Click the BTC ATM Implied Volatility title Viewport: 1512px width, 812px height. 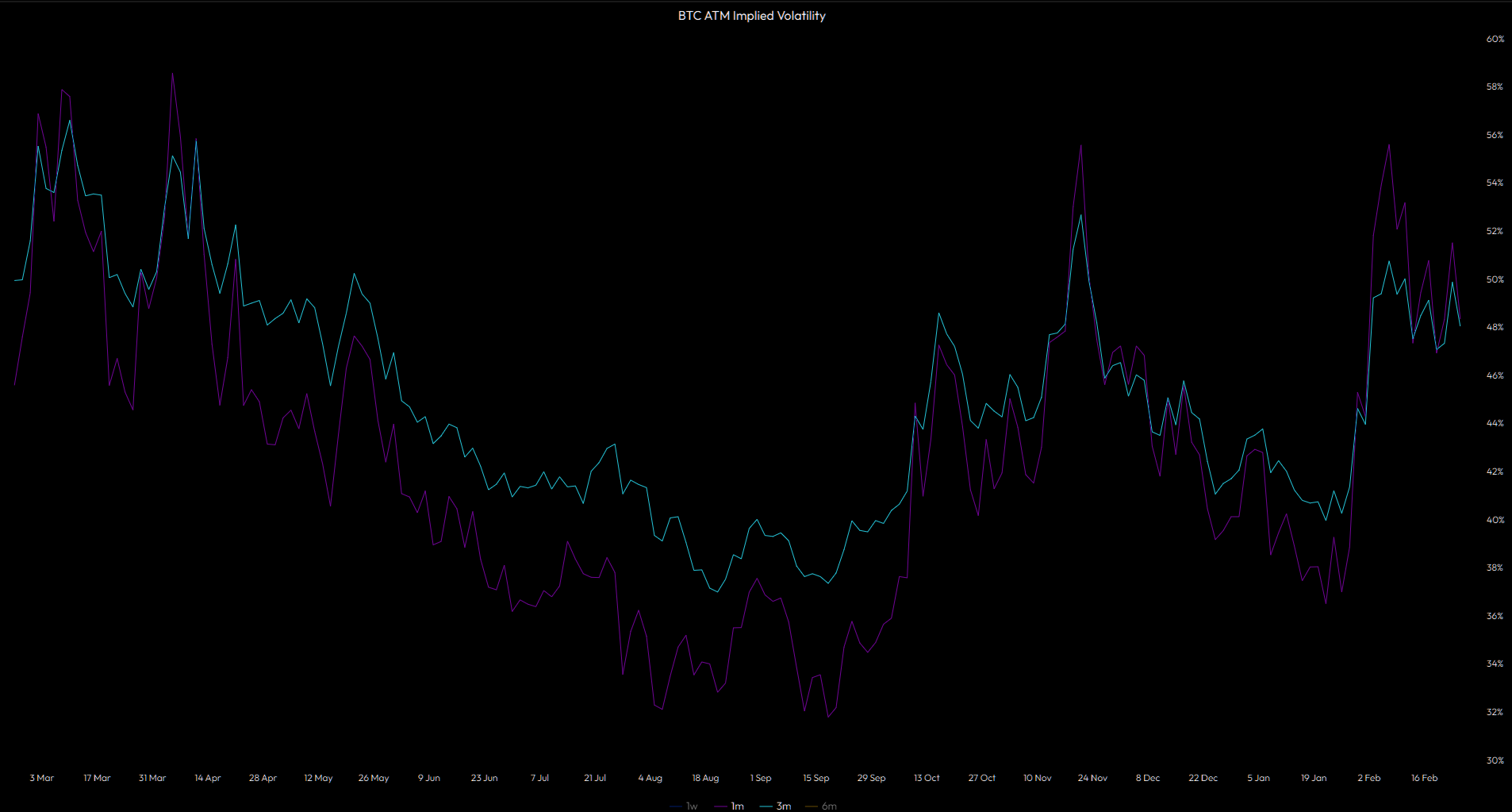(751, 16)
